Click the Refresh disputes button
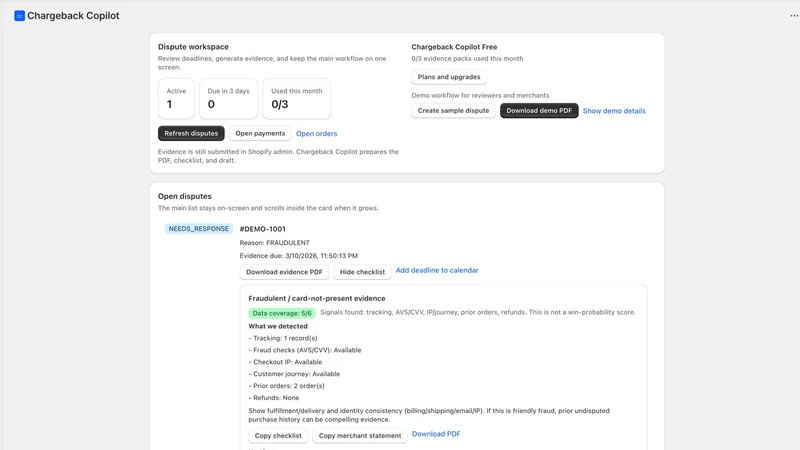Viewport: 800px width, 450px height. [191, 133]
